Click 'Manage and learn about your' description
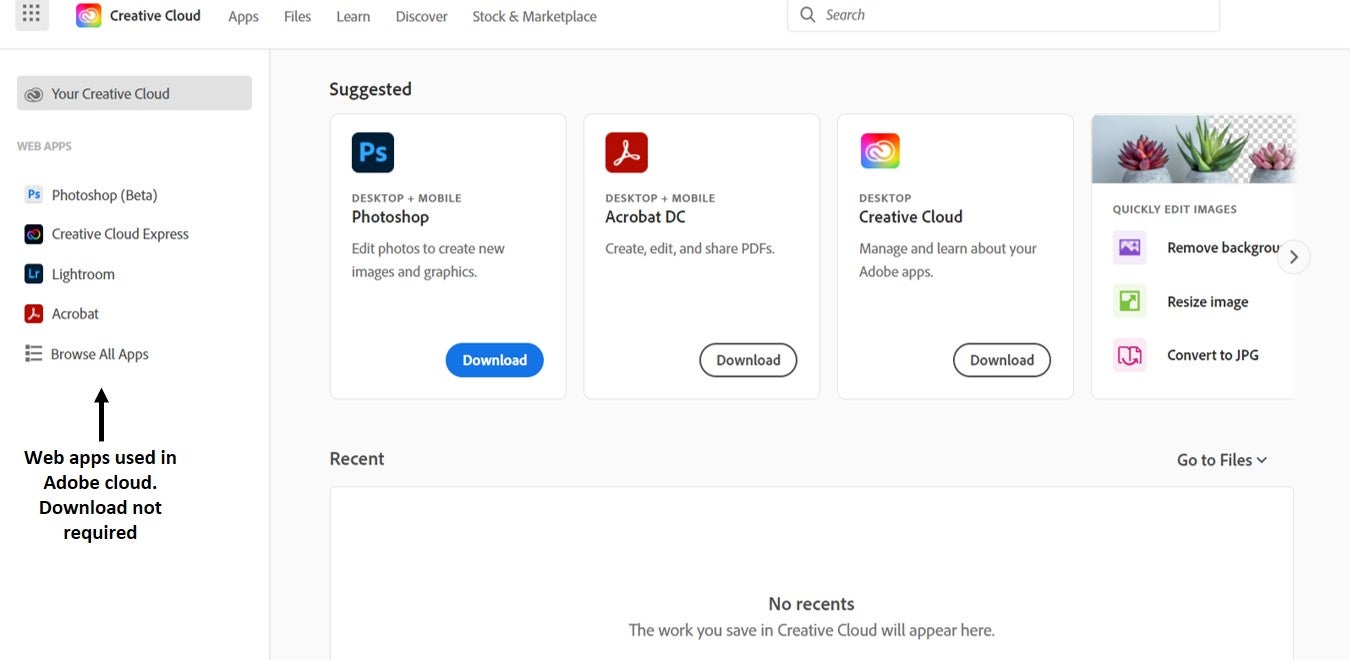Viewport: 1350px width, 660px height. (948, 248)
